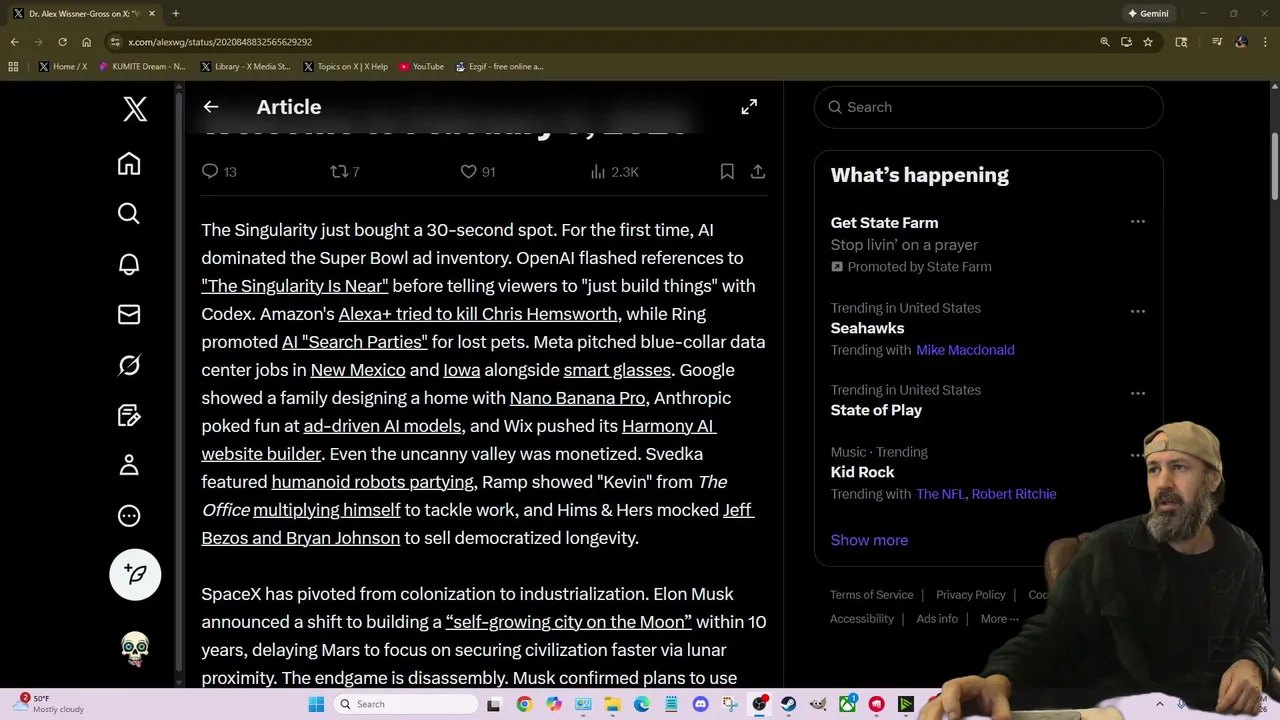Open options for the State Farm promotion
The width and height of the screenshot is (1280, 720).
(x=1137, y=222)
